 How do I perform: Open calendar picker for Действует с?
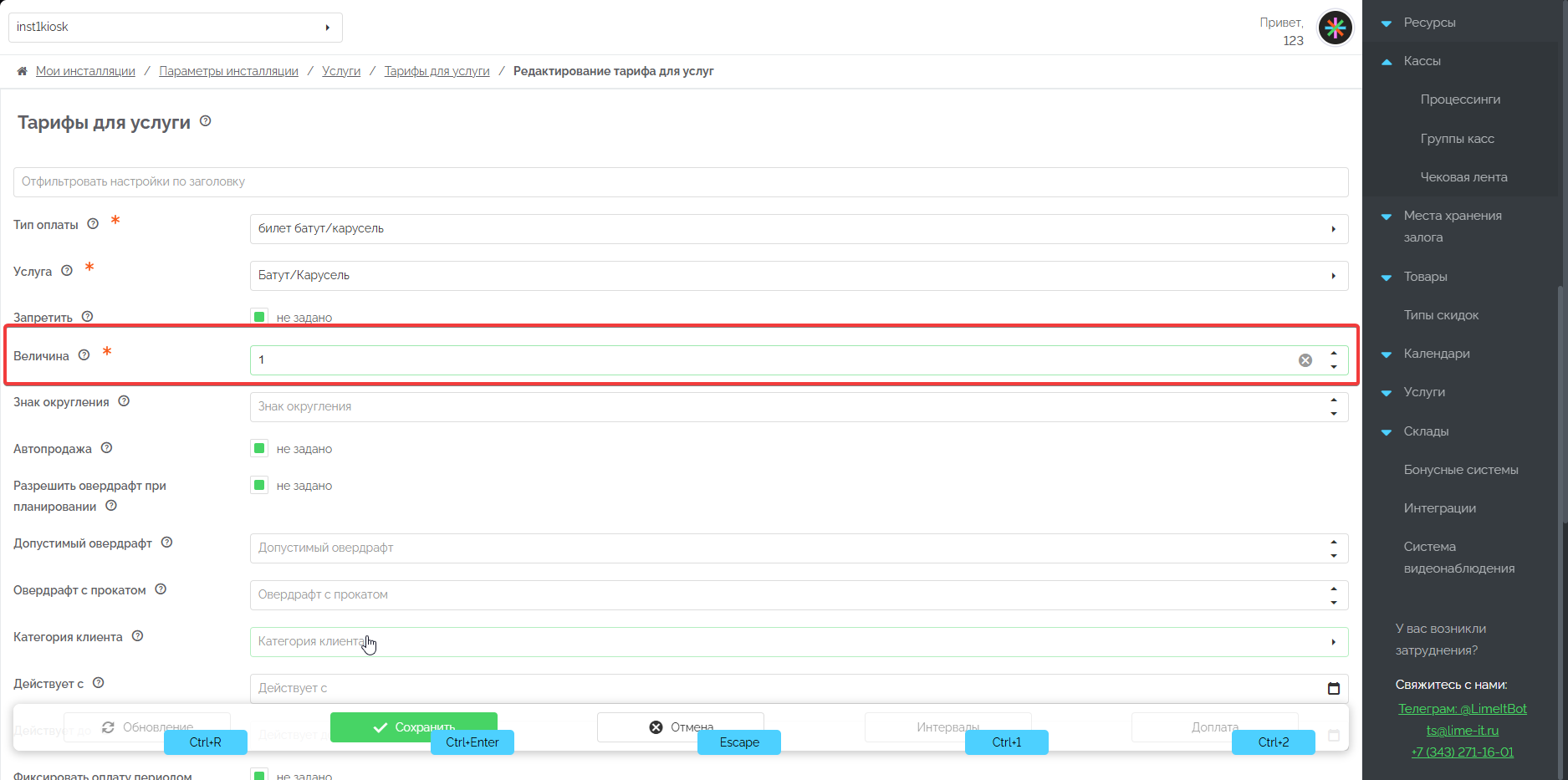[1333, 688]
